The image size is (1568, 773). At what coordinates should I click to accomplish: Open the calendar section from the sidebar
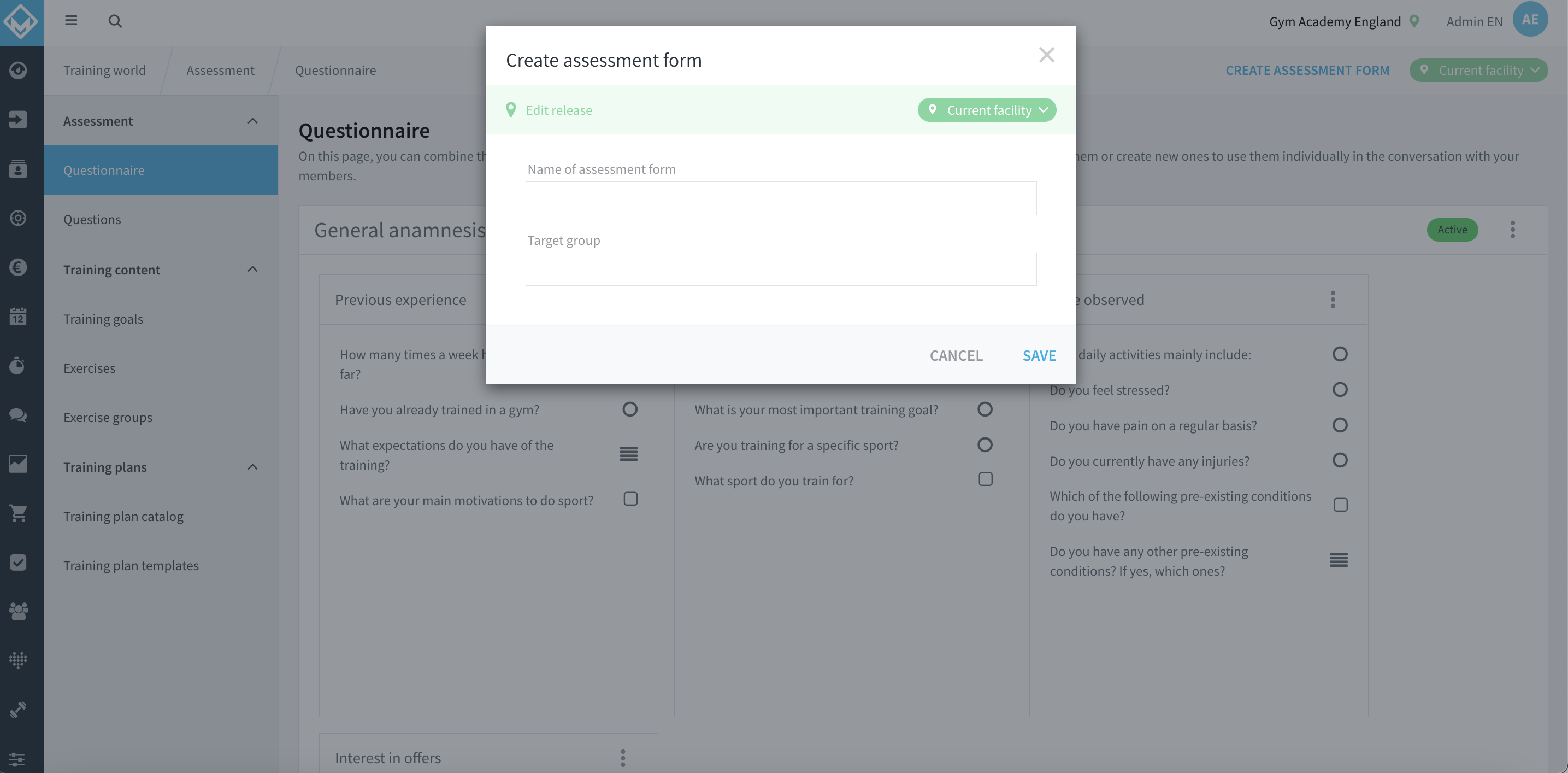pyautogui.click(x=18, y=317)
